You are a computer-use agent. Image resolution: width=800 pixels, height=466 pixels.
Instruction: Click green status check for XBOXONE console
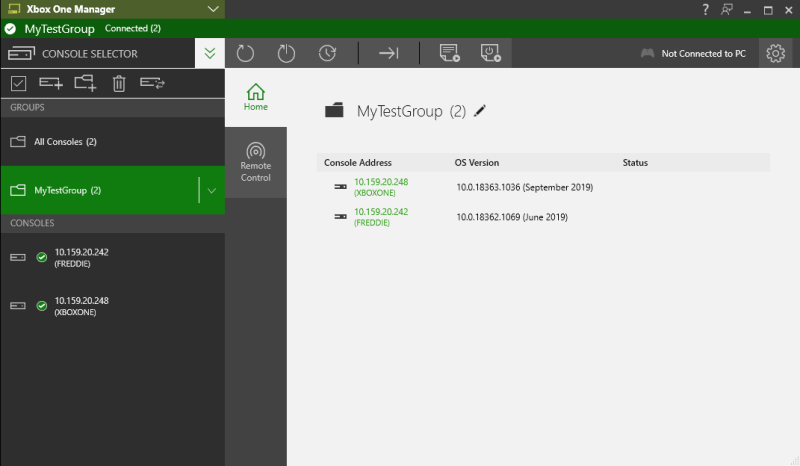(42, 306)
